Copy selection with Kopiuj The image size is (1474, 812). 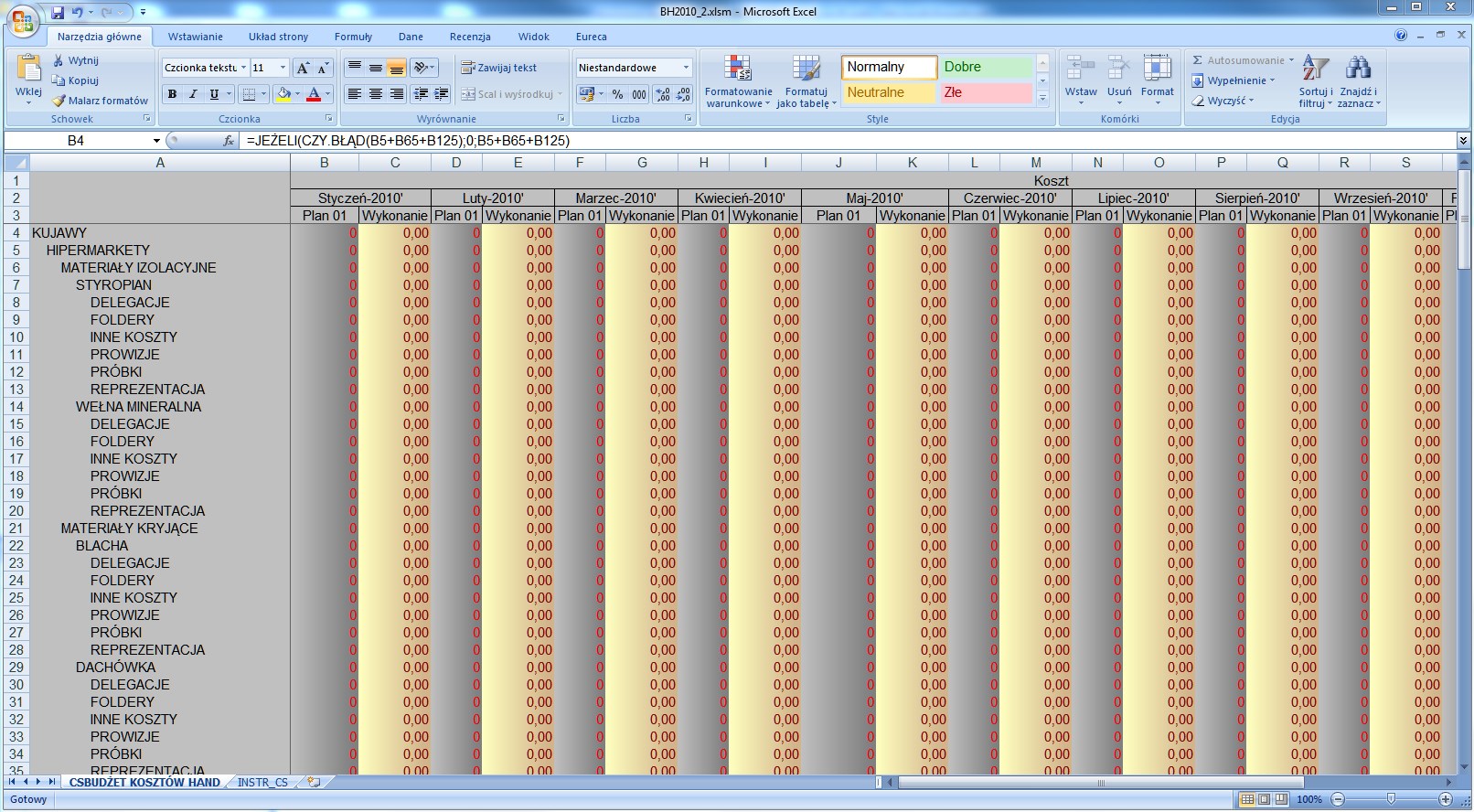75,80
